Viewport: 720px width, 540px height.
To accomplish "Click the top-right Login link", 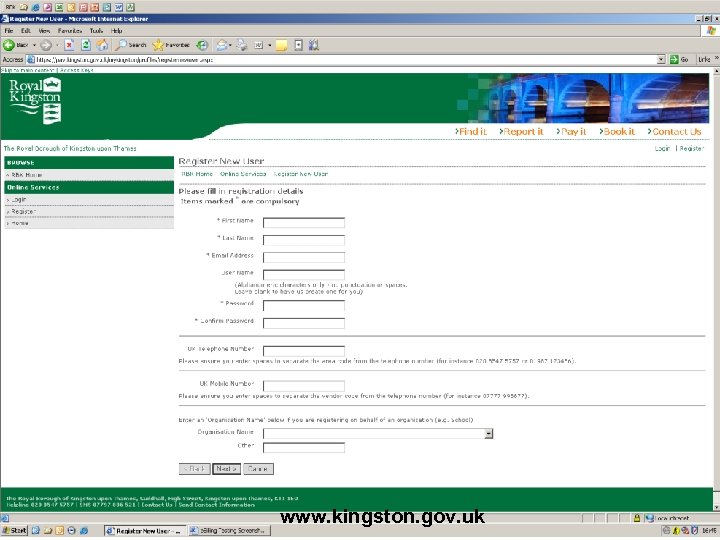I will tap(662, 148).
